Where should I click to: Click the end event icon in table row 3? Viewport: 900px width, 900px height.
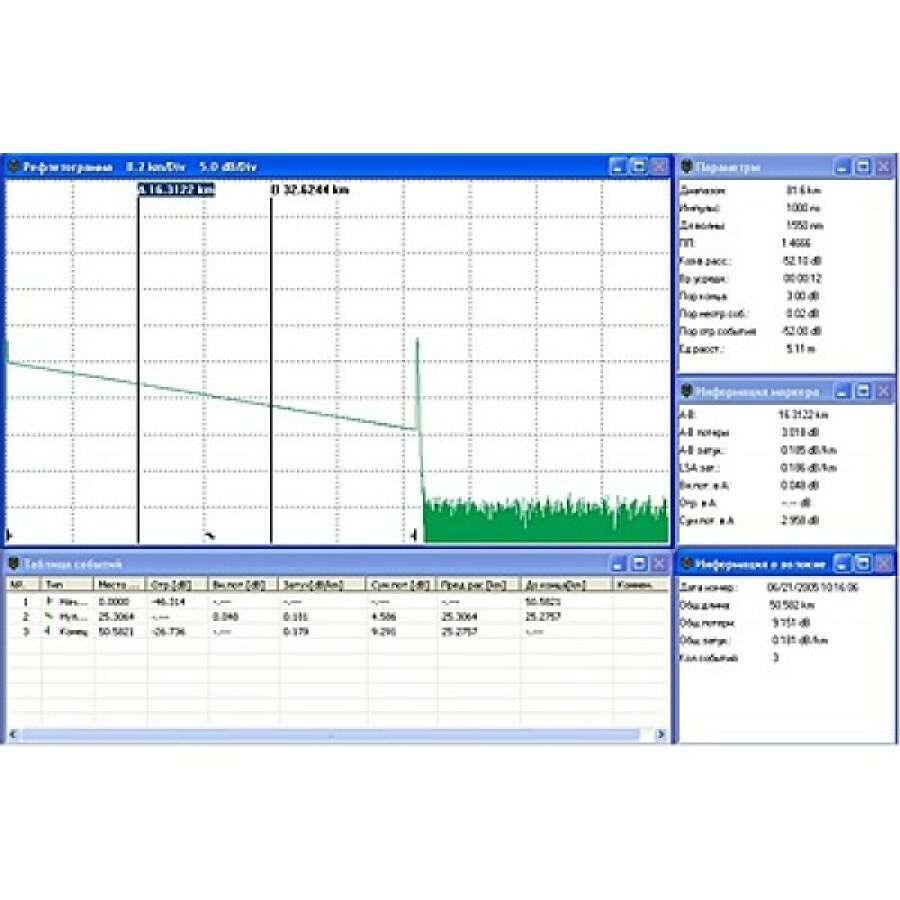tap(49, 631)
